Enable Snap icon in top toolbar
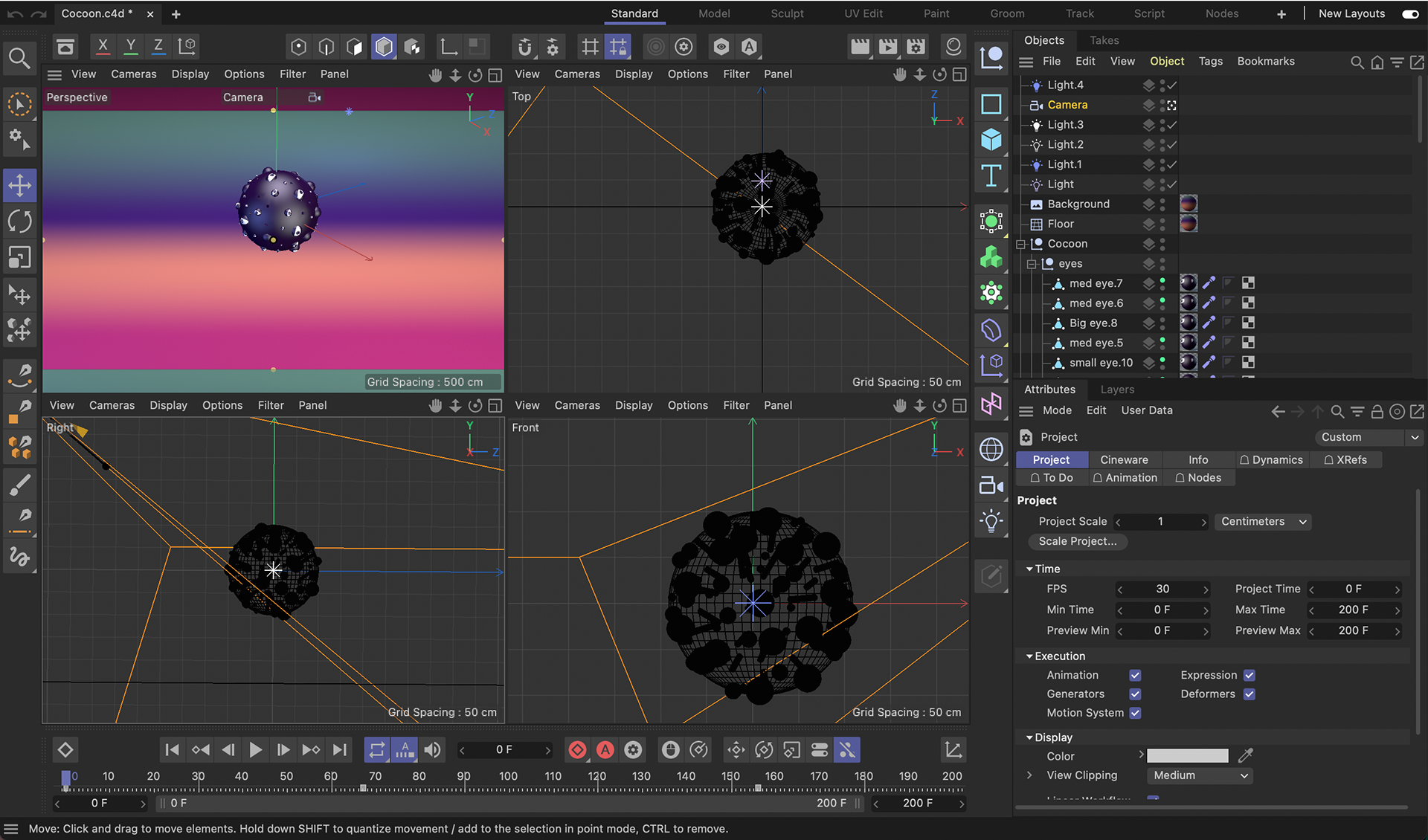 (524, 47)
